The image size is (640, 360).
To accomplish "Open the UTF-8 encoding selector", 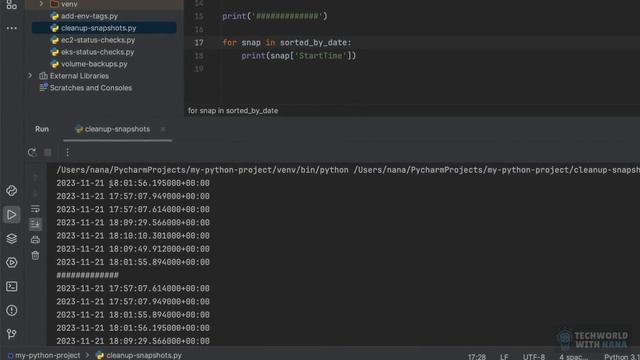I will coord(534,357).
